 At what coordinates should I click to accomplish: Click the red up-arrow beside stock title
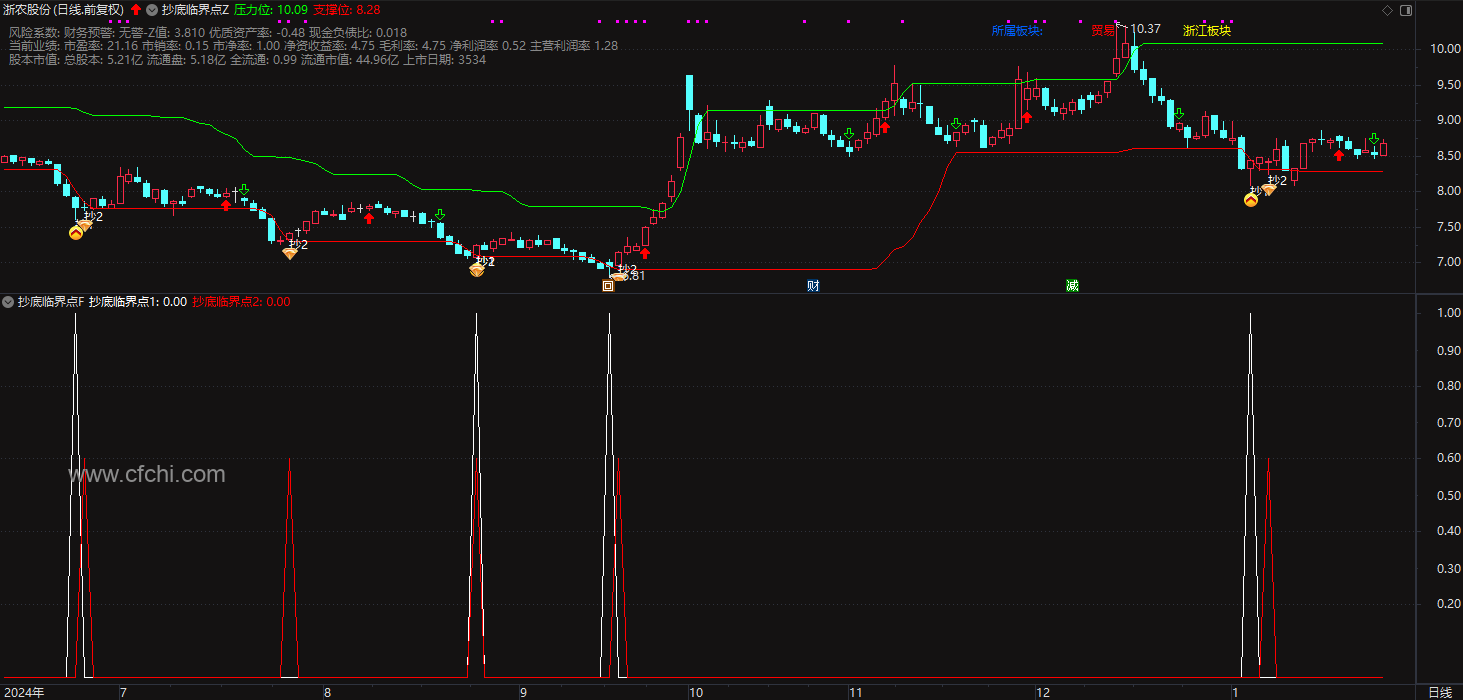(136, 10)
